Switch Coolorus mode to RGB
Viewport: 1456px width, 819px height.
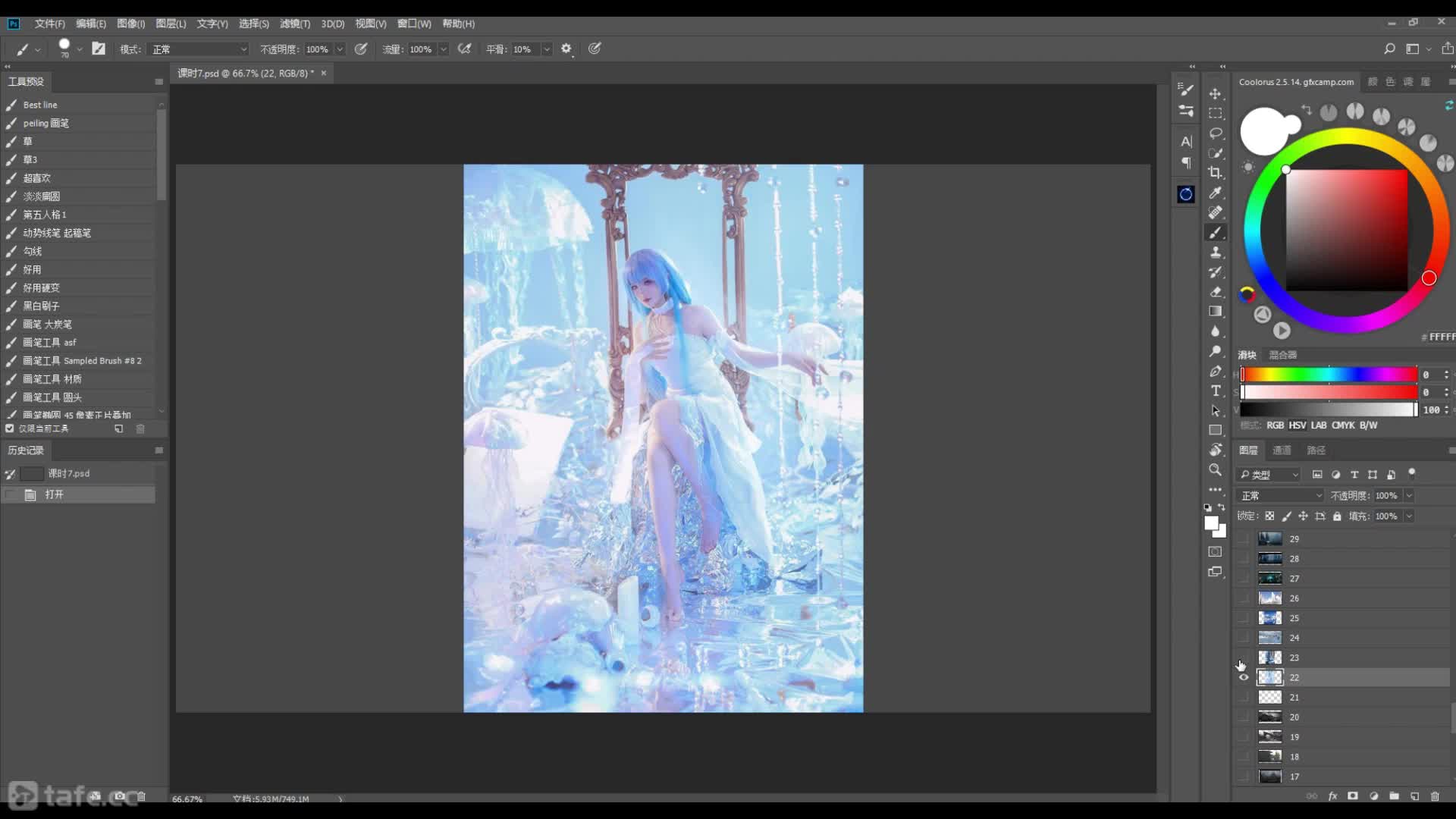pyautogui.click(x=1276, y=425)
